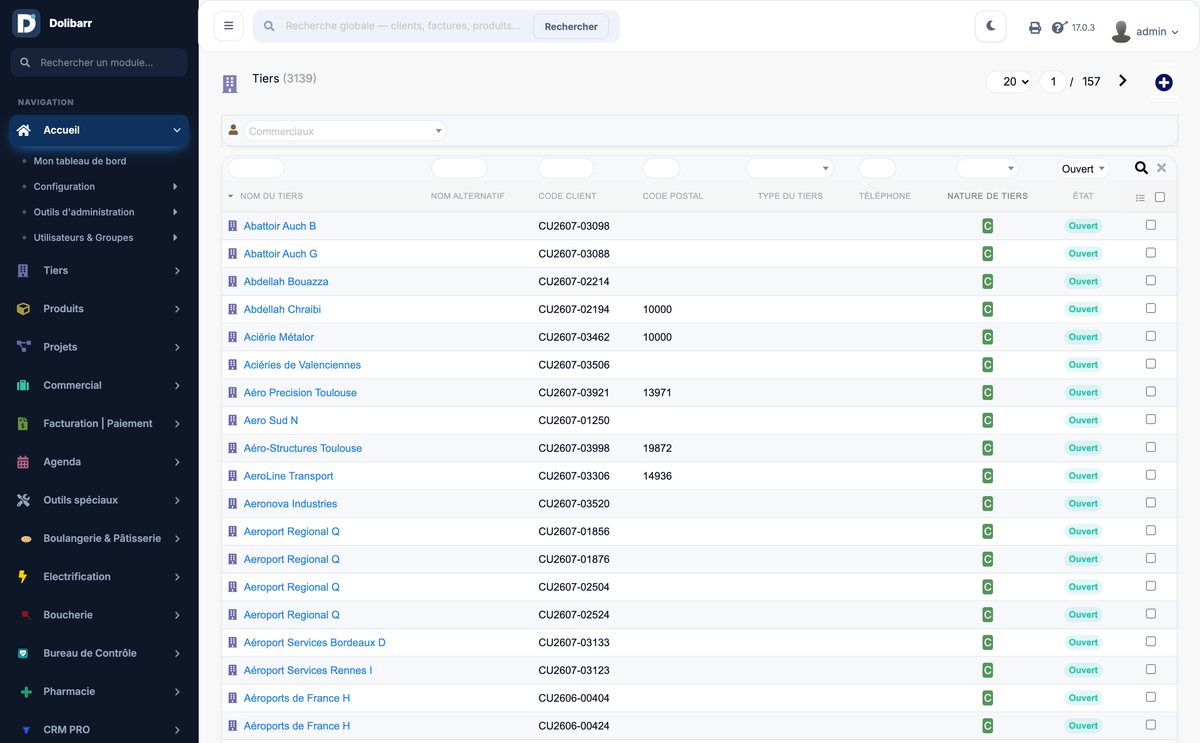The width and height of the screenshot is (1200, 743).
Task: Open Aéro-Structures Toulouse link
Action: [x=303, y=448]
